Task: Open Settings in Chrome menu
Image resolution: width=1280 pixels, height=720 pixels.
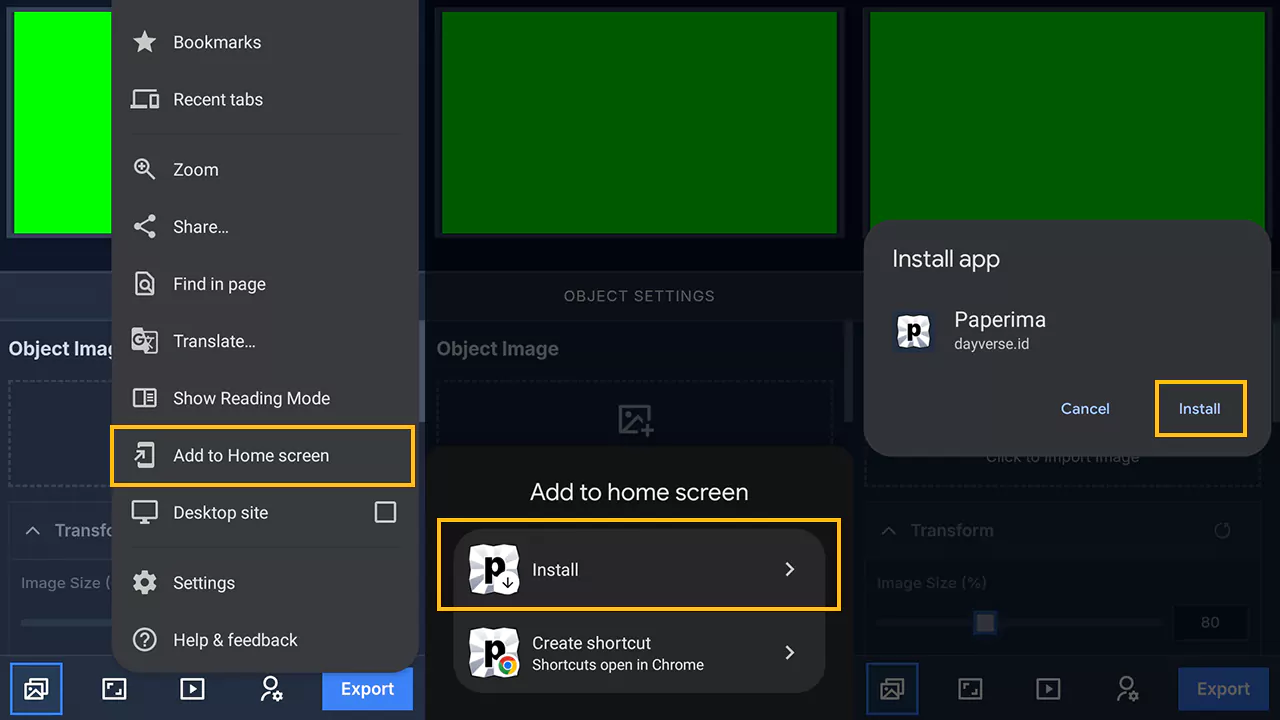Action: point(264,582)
